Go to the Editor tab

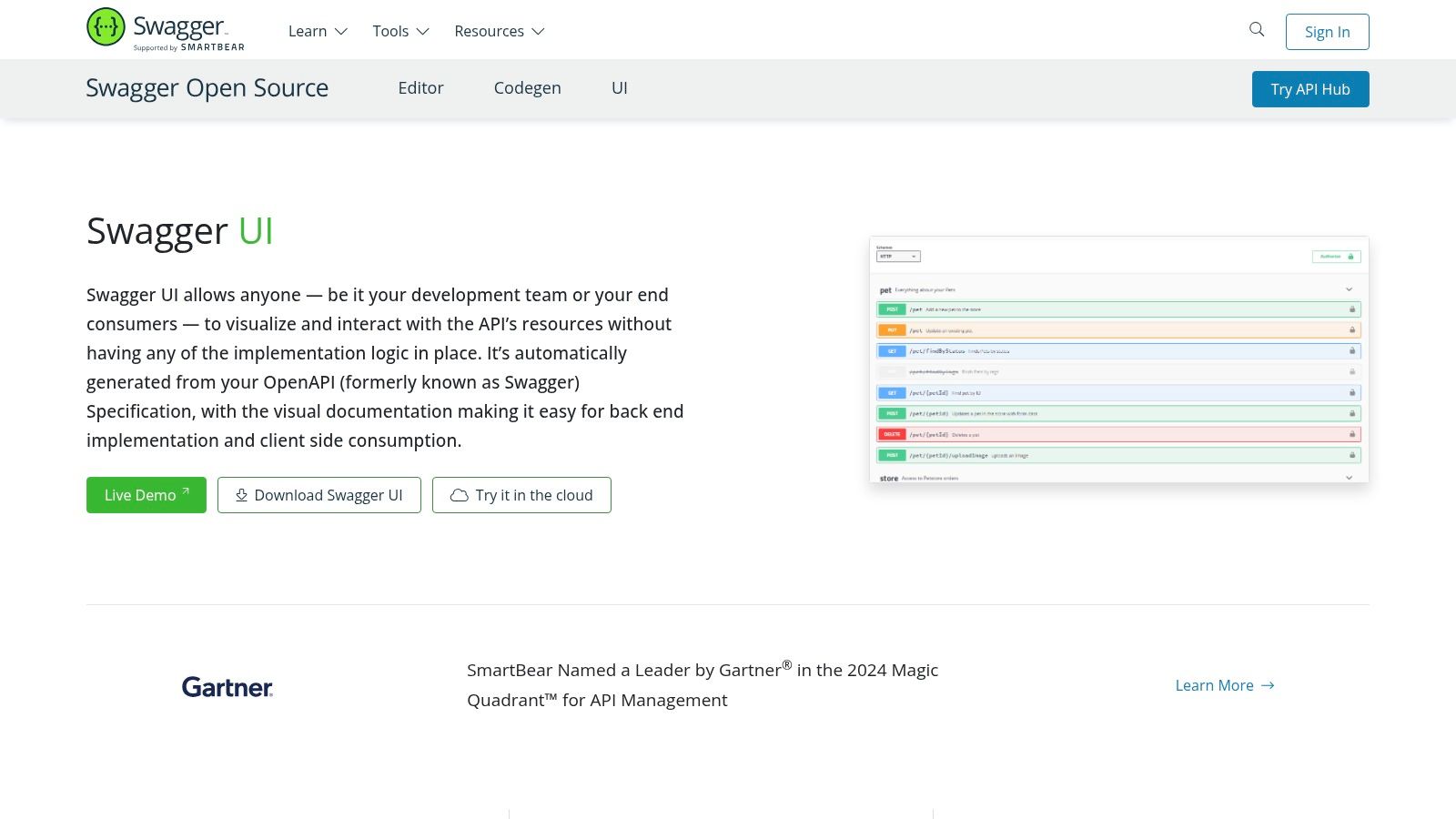pyautogui.click(x=420, y=88)
